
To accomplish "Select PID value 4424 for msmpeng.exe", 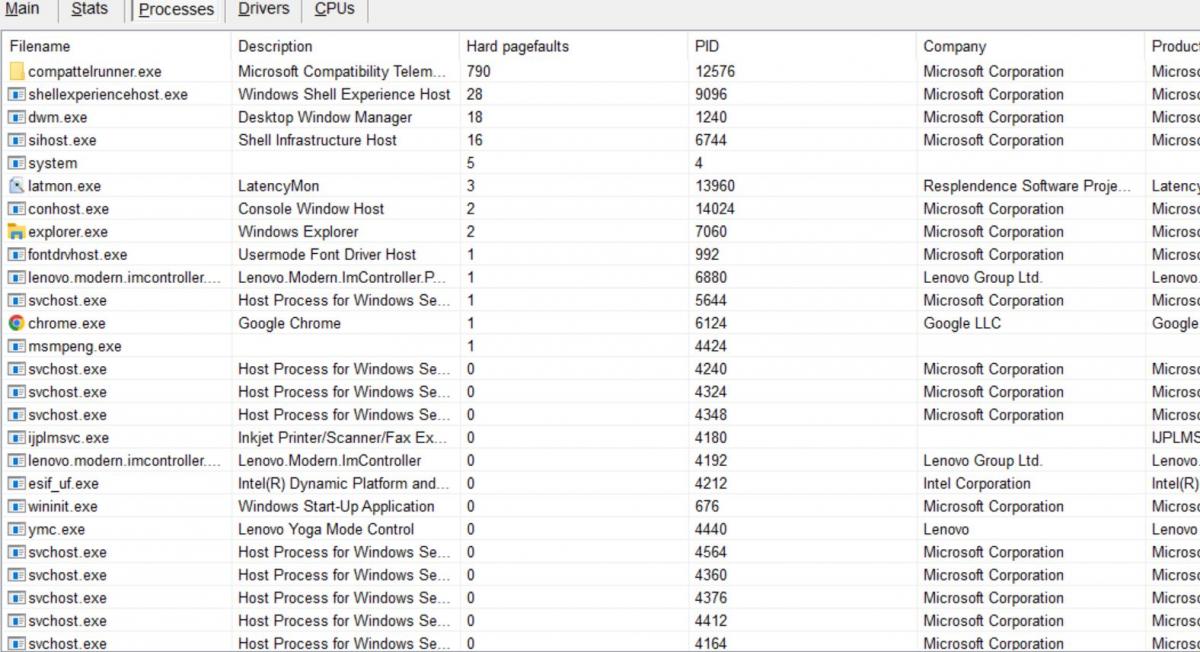I will [x=712, y=347].
